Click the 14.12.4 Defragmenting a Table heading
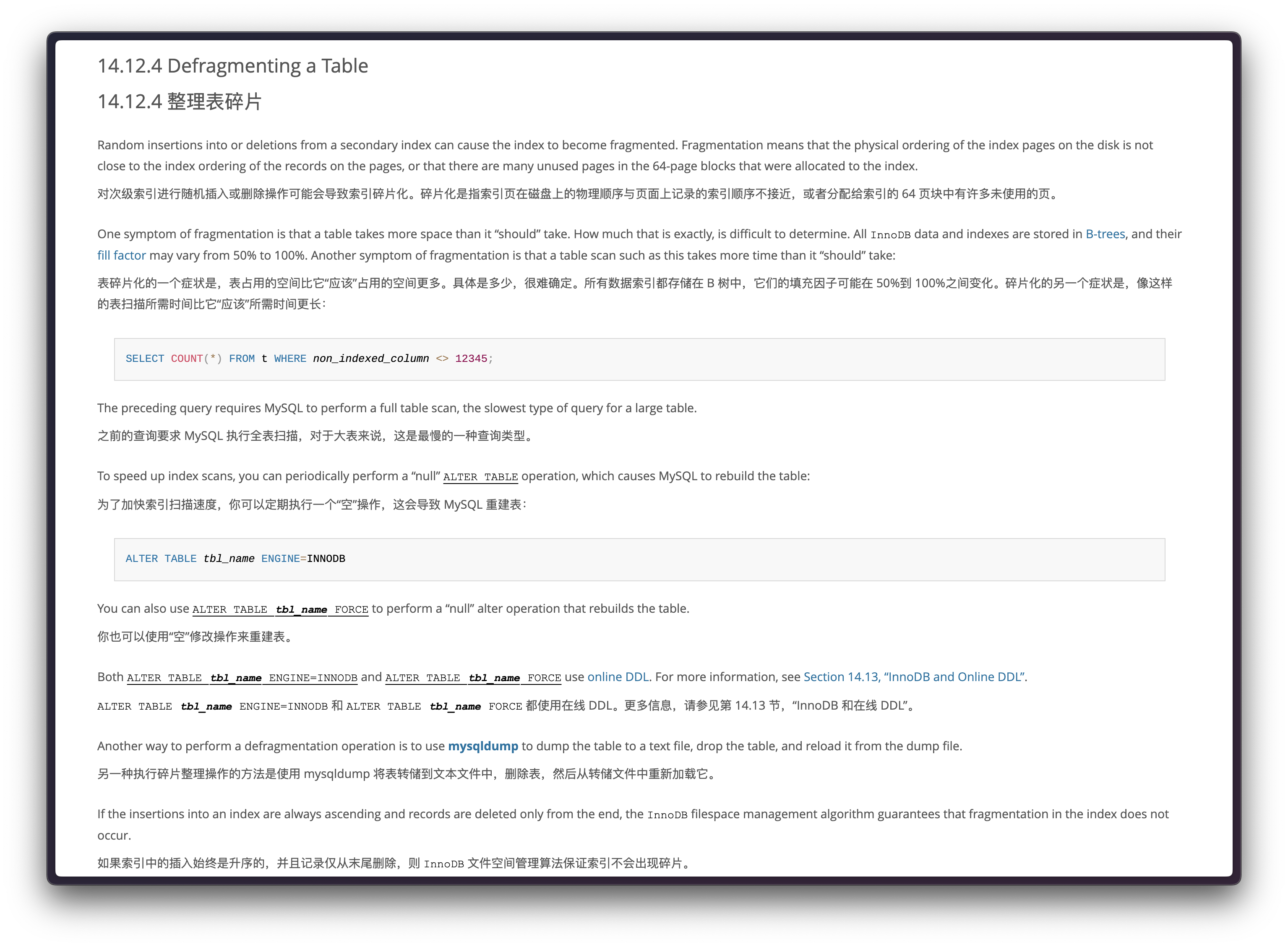Viewport: 1288px width, 947px height. [232, 66]
